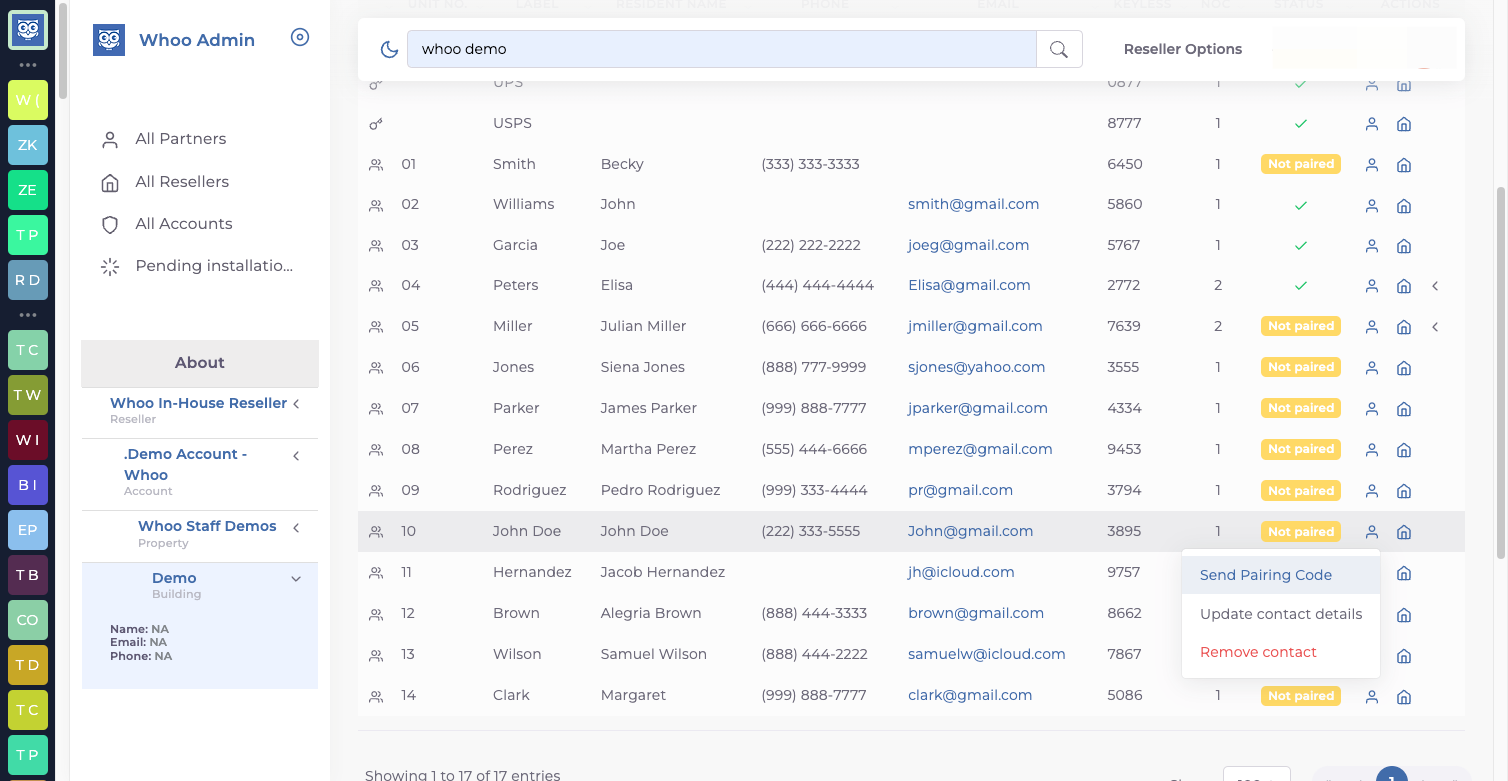The image size is (1508, 781).
Task: Open All Resellers in sidebar
Action: [165, 182]
